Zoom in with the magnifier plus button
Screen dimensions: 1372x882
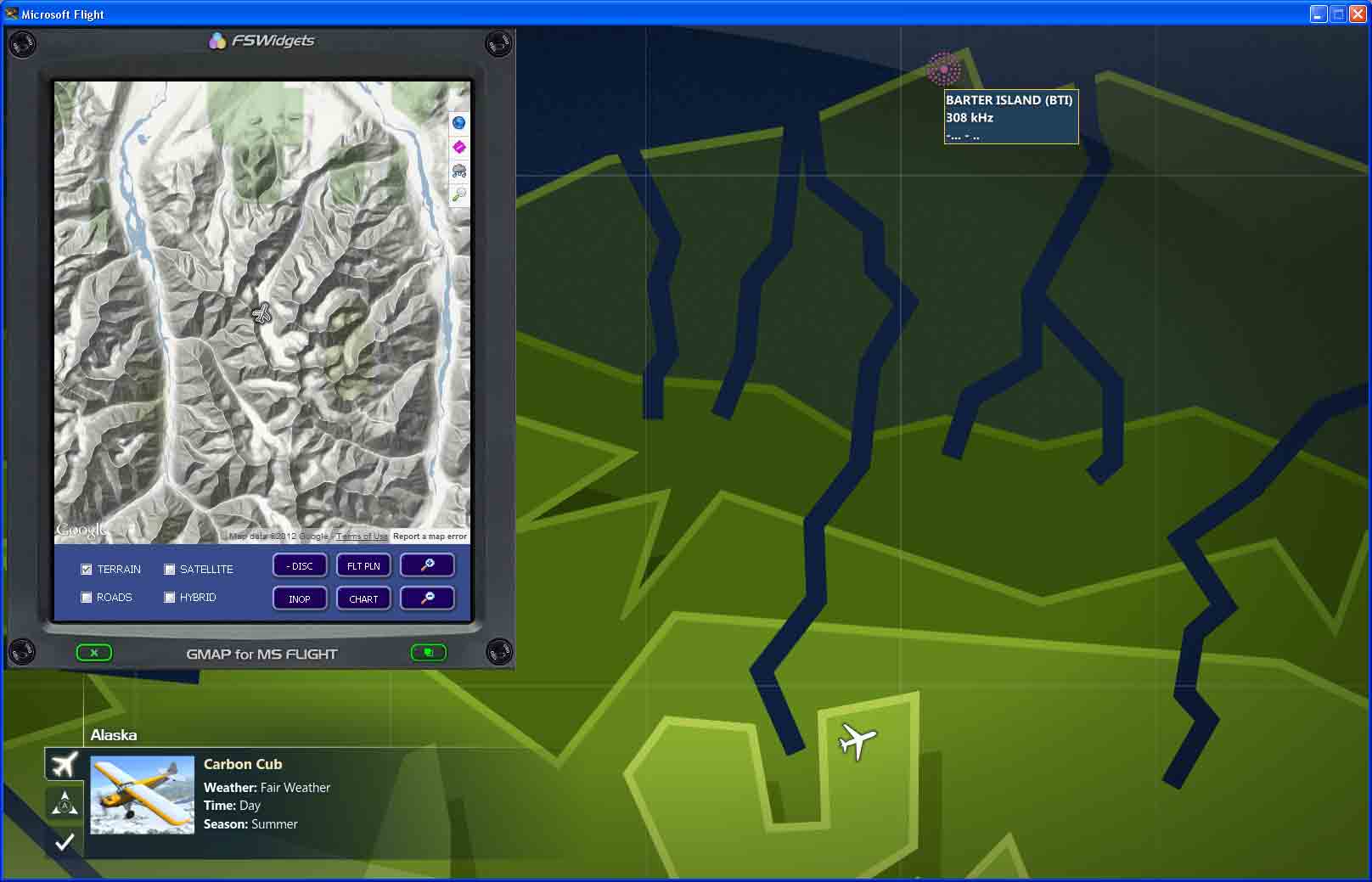427,565
